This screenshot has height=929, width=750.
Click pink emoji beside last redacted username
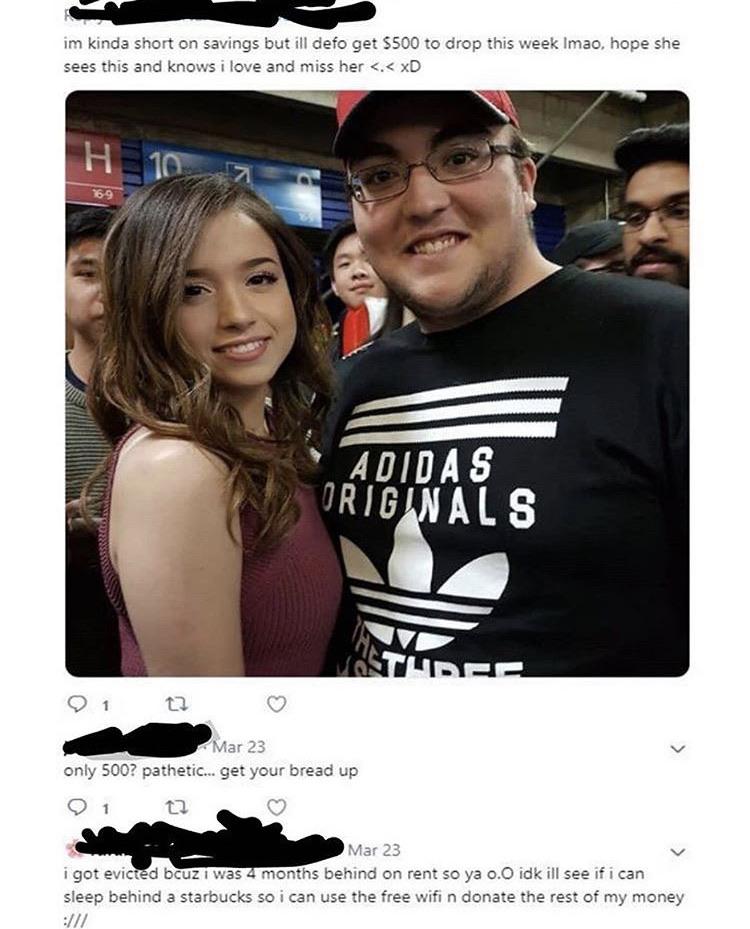pyautogui.click(x=72, y=849)
